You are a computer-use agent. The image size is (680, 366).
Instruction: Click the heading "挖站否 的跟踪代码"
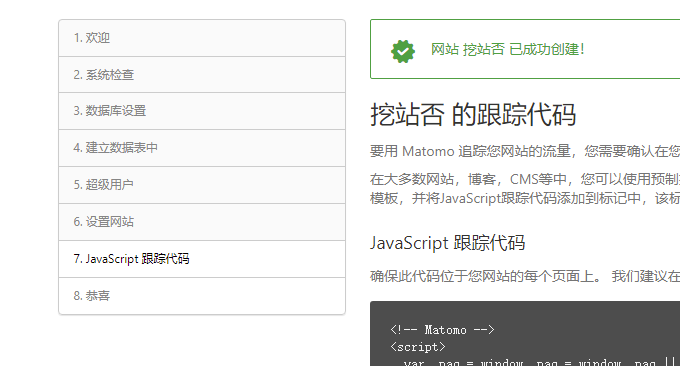[x=473, y=115]
